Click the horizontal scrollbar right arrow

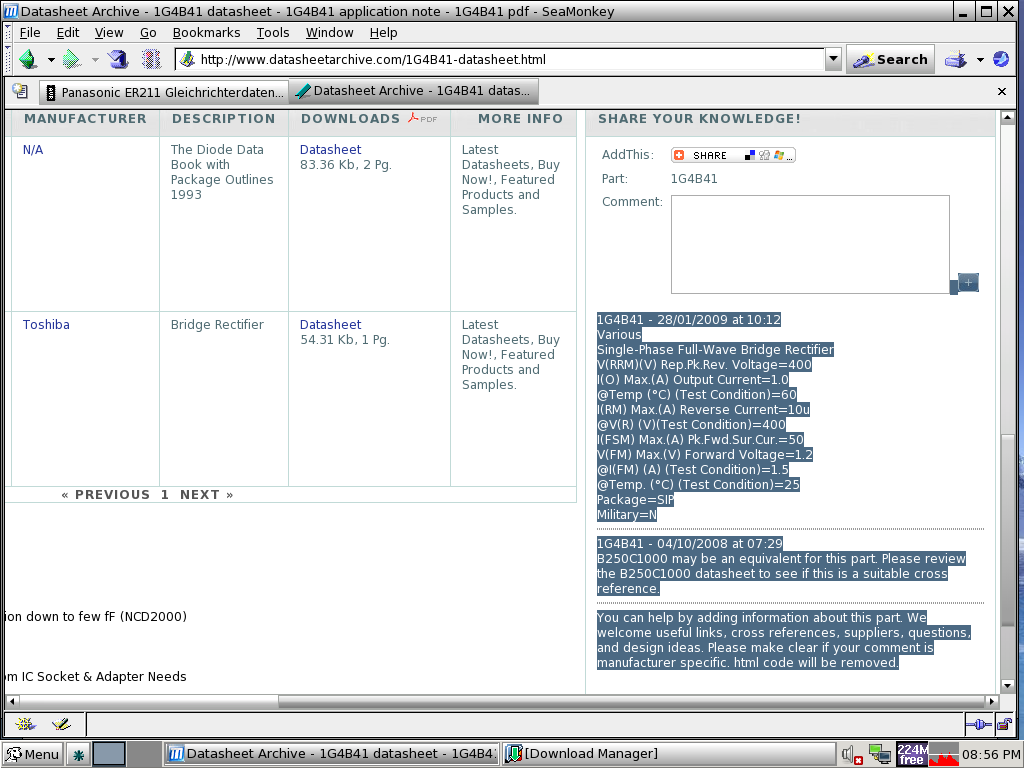[992, 701]
